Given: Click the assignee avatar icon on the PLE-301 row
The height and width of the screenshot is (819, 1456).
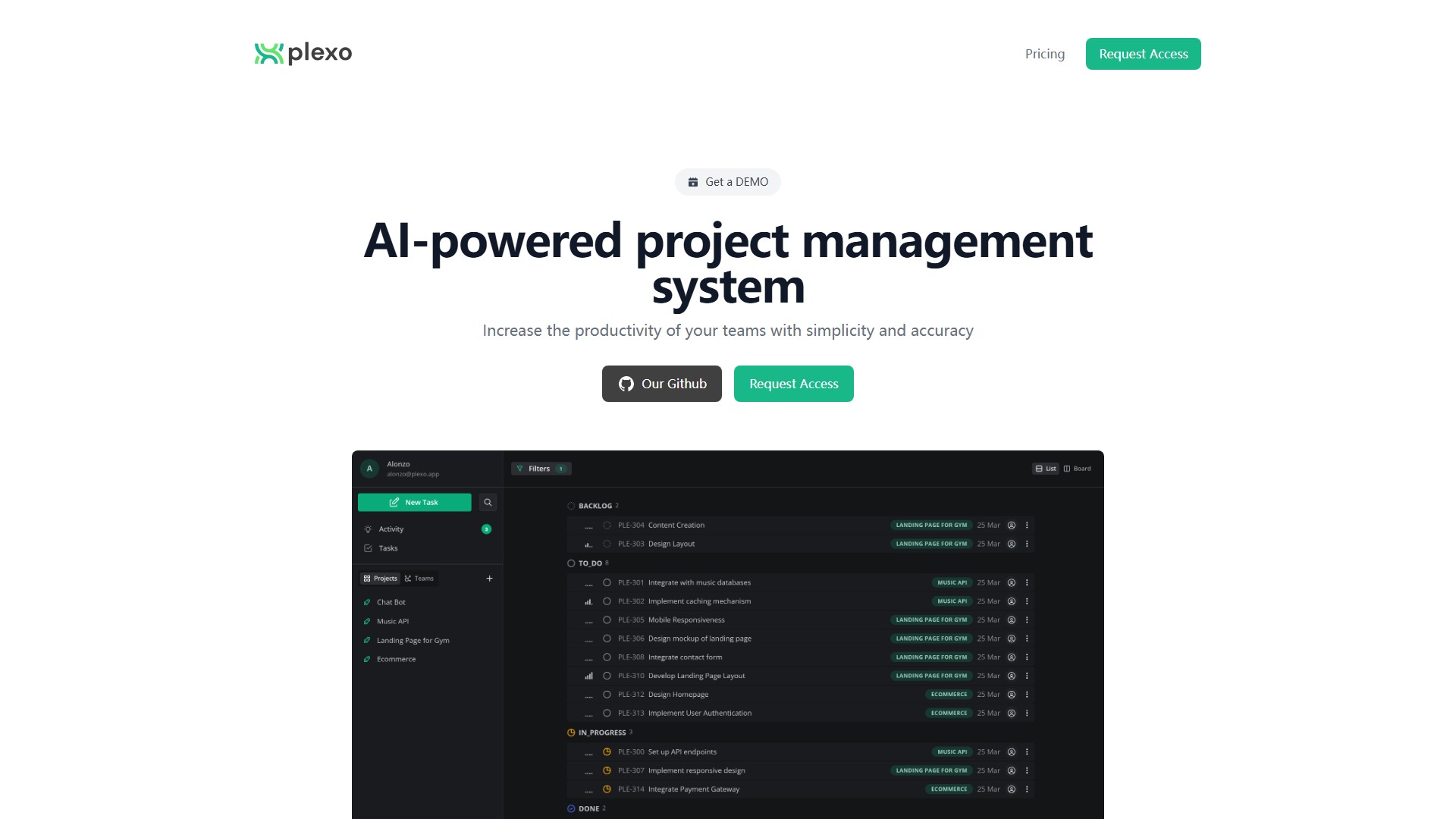Looking at the screenshot, I should click(1011, 582).
